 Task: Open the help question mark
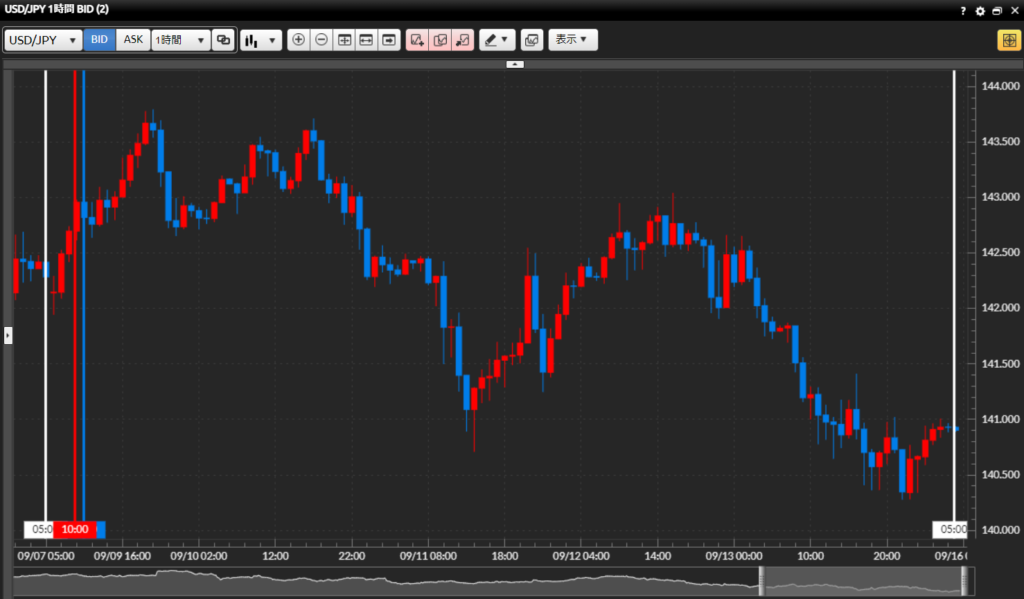click(x=963, y=10)
